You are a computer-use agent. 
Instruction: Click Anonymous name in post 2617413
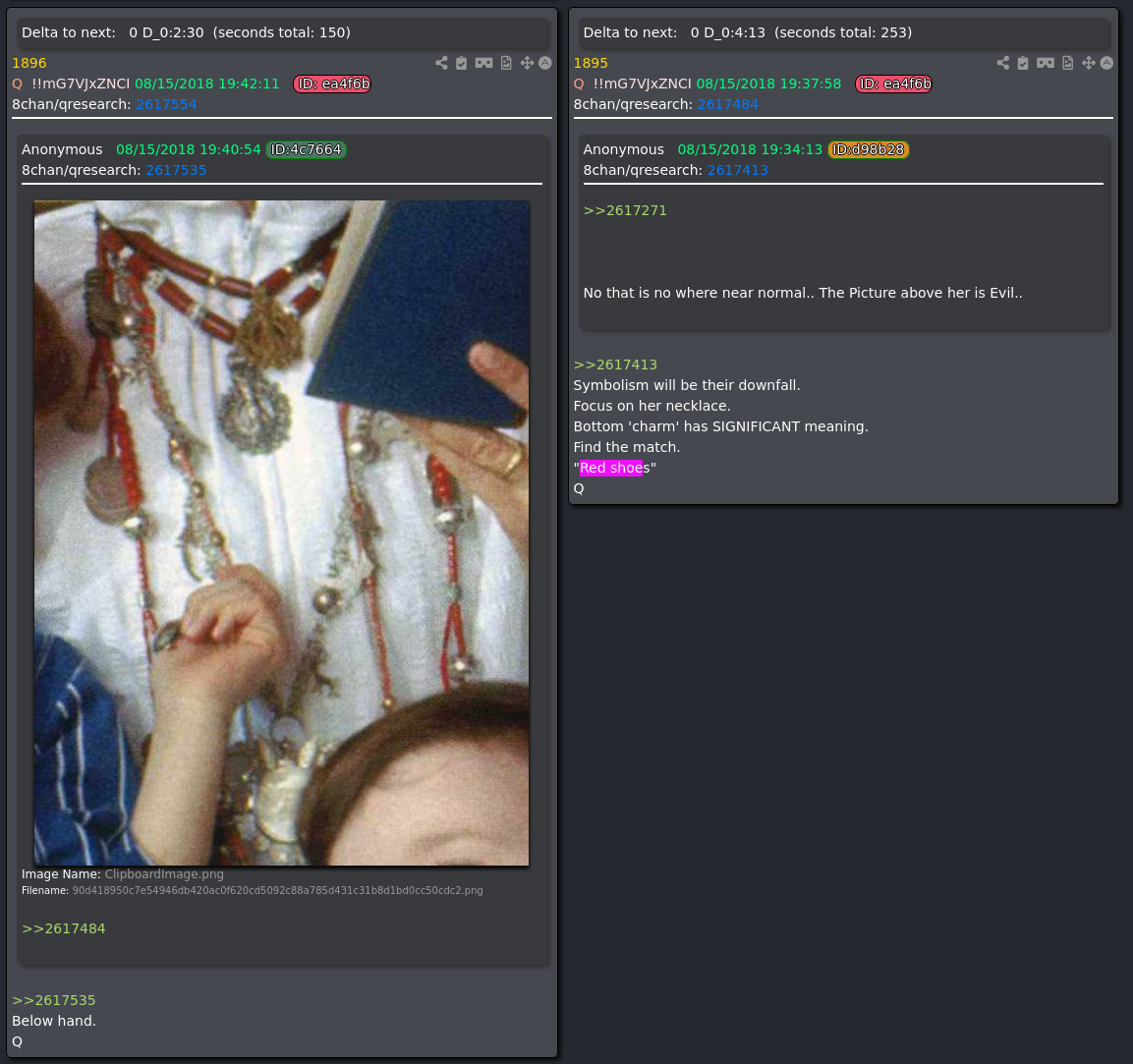pyautogui.click(x=624, y=149)
